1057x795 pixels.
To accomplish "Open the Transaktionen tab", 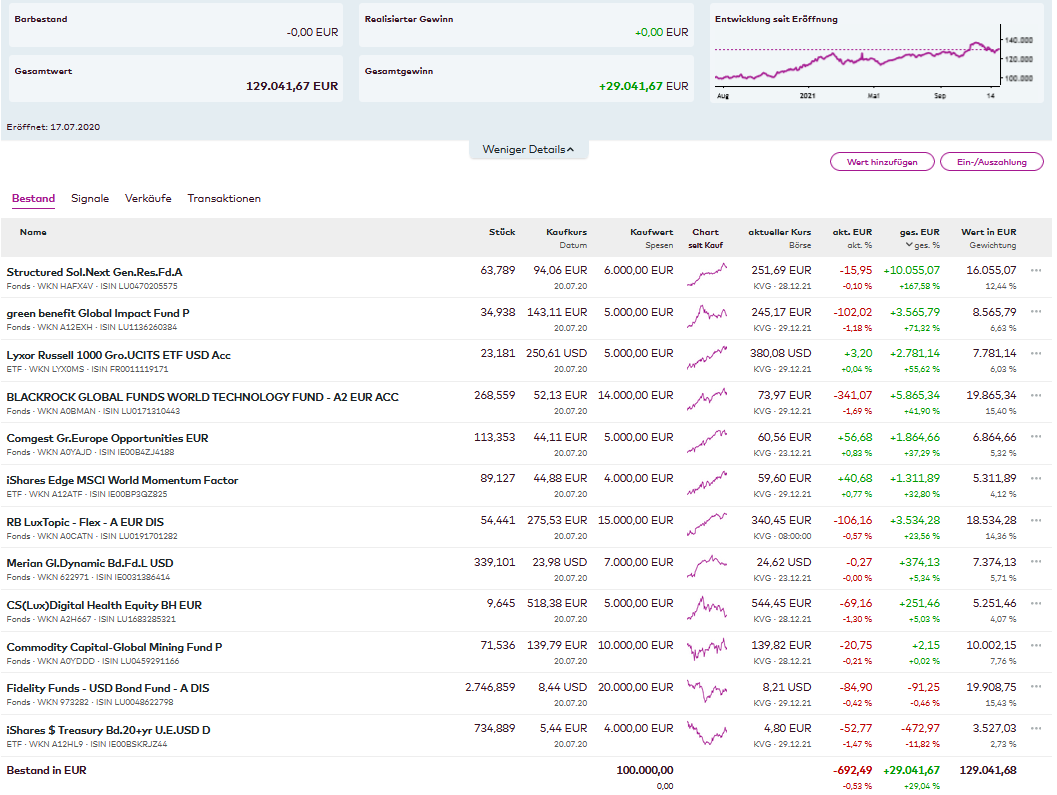I will coord(224,199).
